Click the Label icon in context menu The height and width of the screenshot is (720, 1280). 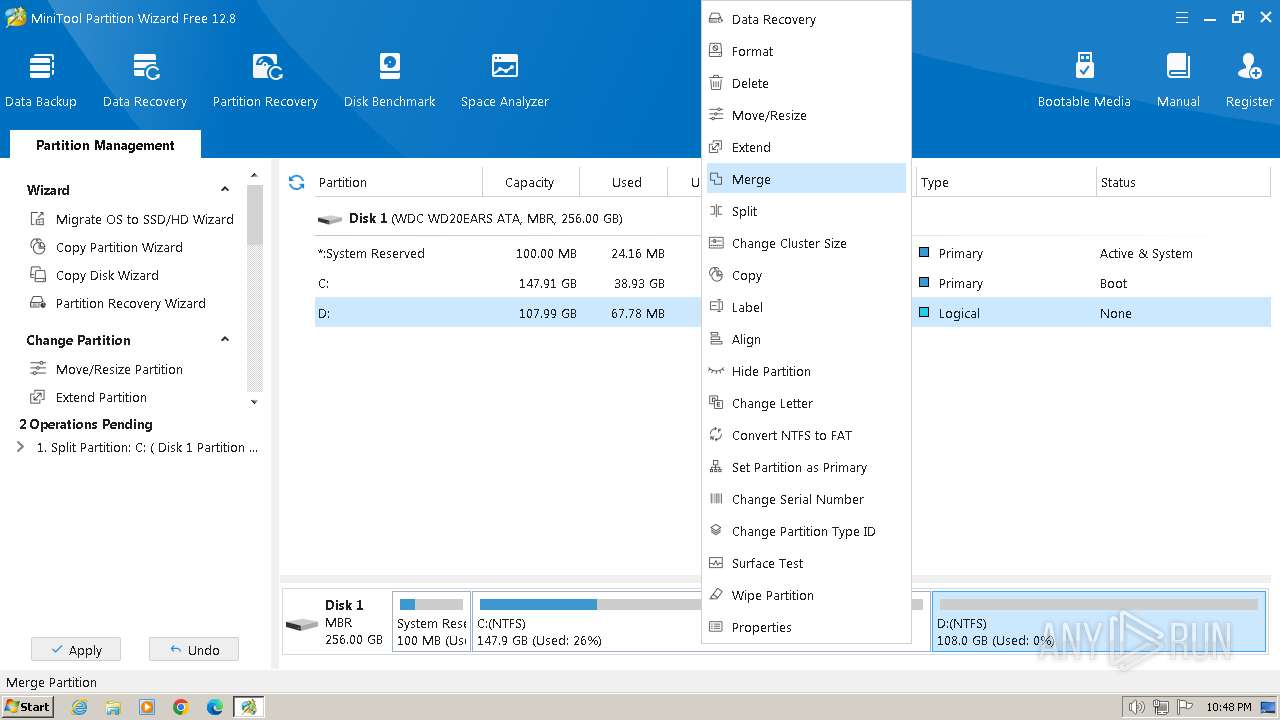(x=716, y=307)
